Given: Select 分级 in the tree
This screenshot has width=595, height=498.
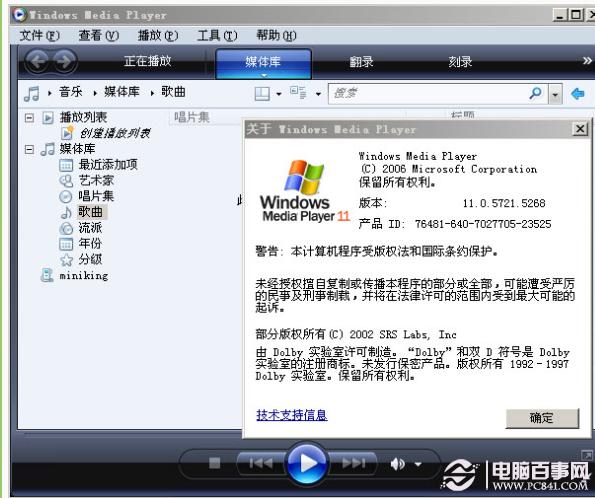Looking at the screenshot, I should coord(90,260).
